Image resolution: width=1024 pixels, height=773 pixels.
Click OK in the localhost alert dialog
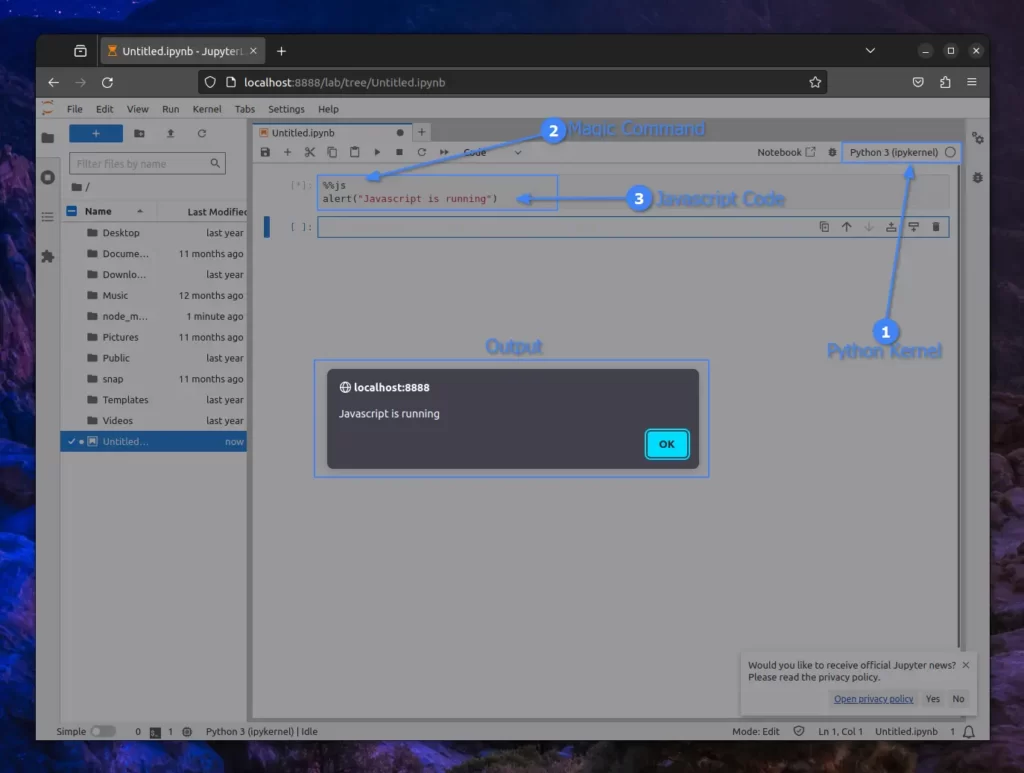[667, 444]
